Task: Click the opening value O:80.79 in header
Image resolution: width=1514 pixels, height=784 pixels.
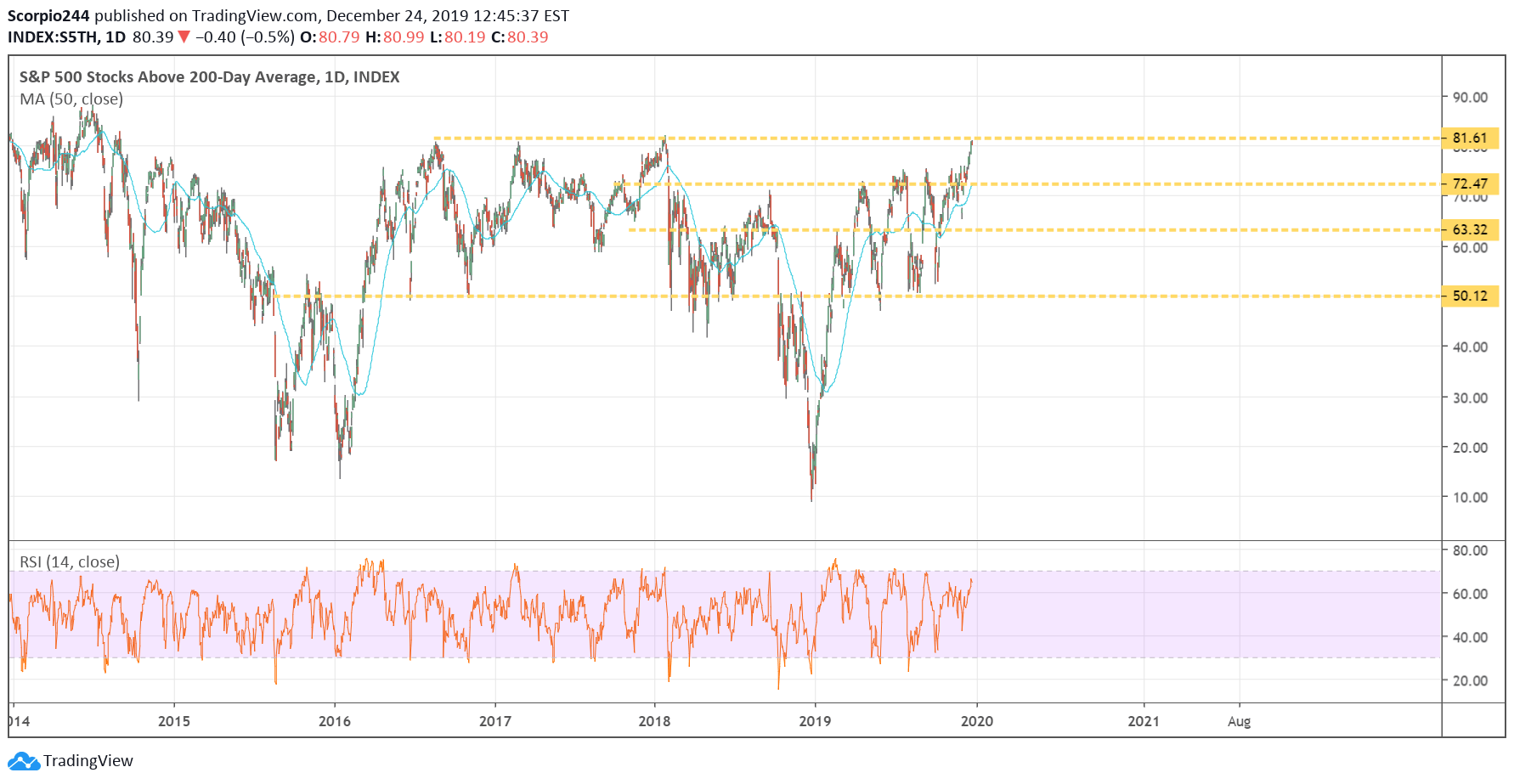Action: click(x=330, y=37)
